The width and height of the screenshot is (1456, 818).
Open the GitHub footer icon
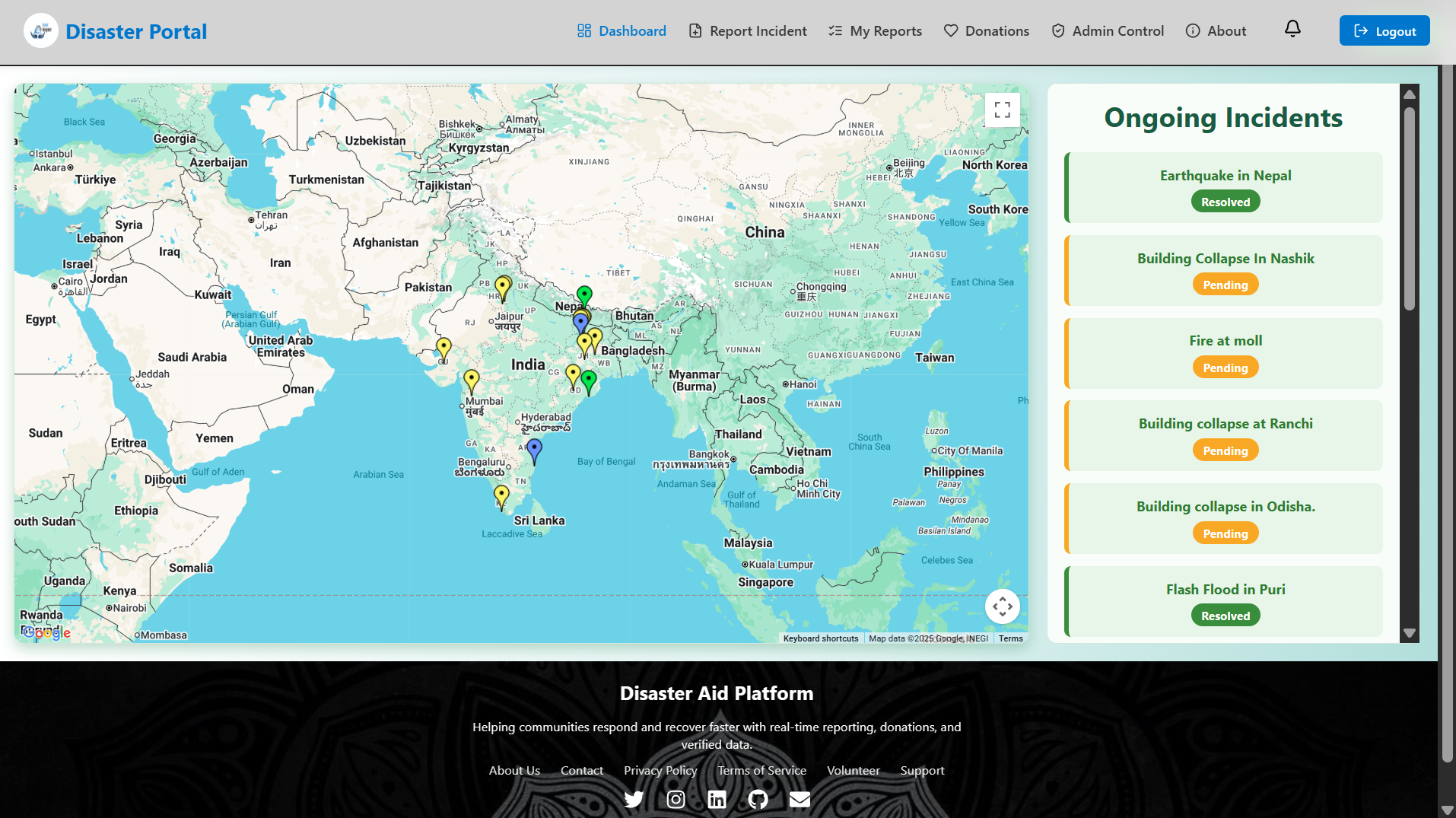point(758,799)
